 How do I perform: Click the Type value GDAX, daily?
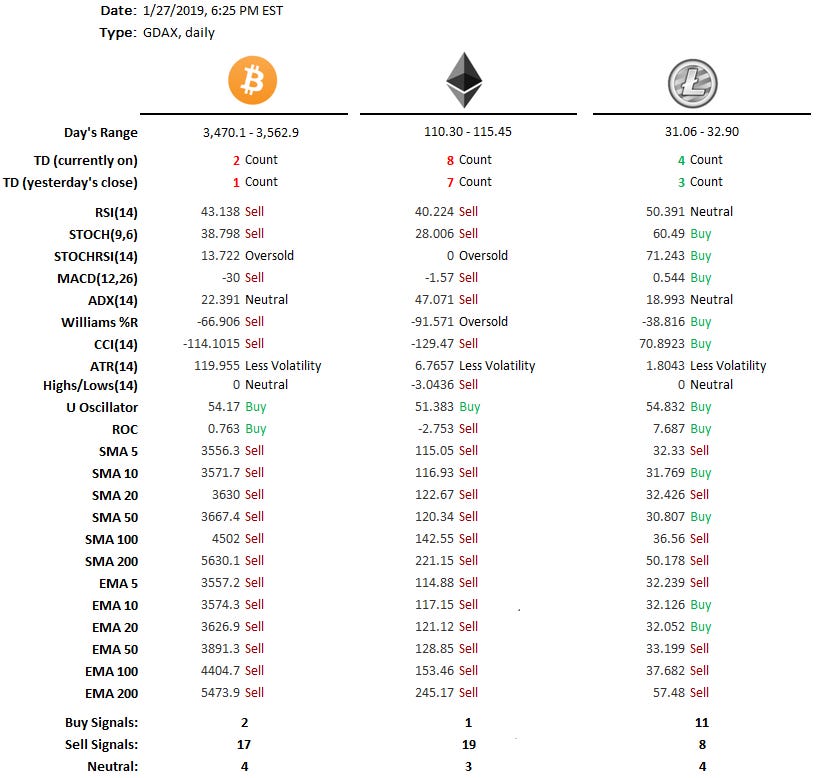tap(178, 32)
